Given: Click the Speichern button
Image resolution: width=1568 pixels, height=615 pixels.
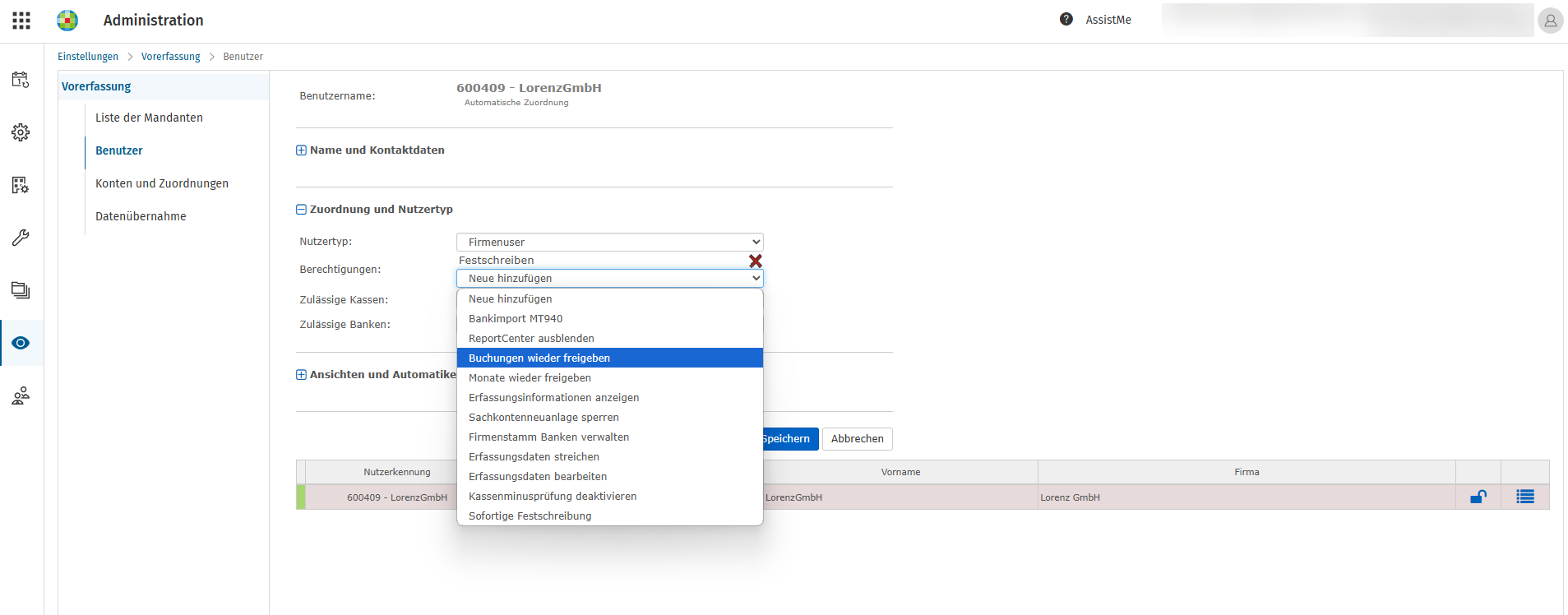Looking at the screenshot, I should point(790,439).
